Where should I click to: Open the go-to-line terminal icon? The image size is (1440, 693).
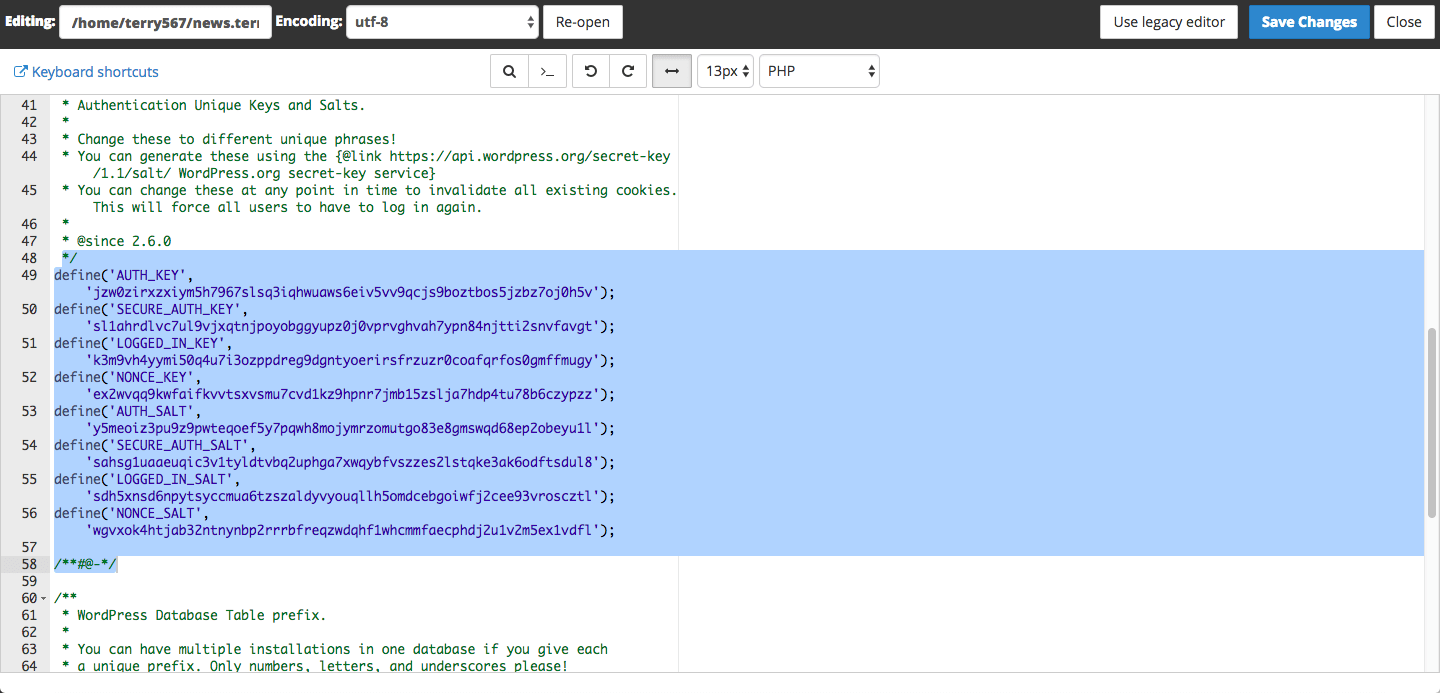pos(547,71)
